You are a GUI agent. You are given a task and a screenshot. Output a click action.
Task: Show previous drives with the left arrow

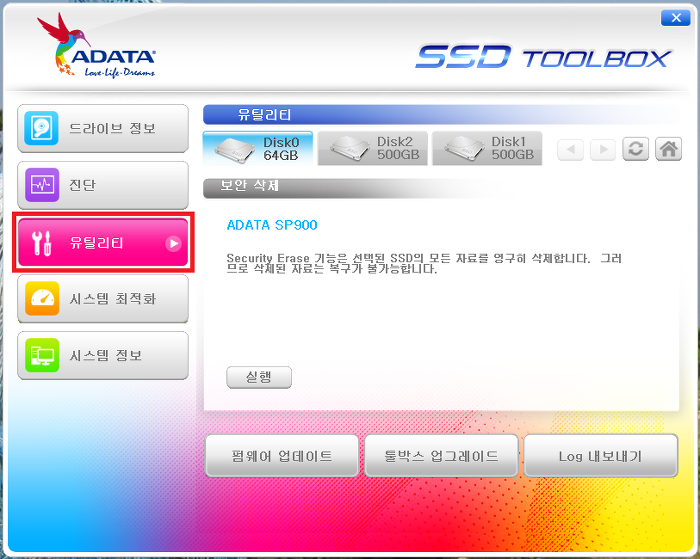571,149
